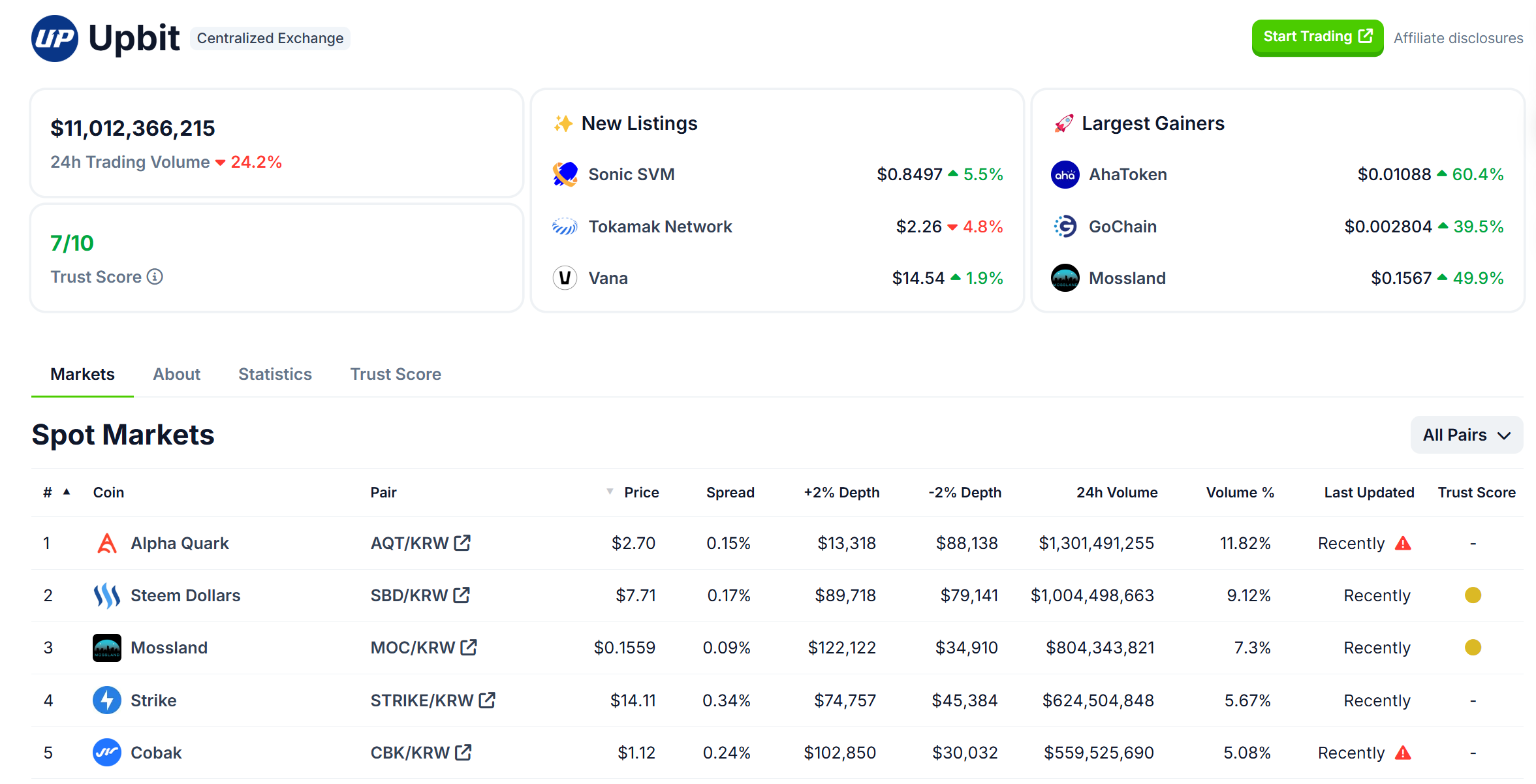Click the GoChain coin icon
This screenshot has height=784, width=1536.
pyautogui.click(x=1065, y=227)
